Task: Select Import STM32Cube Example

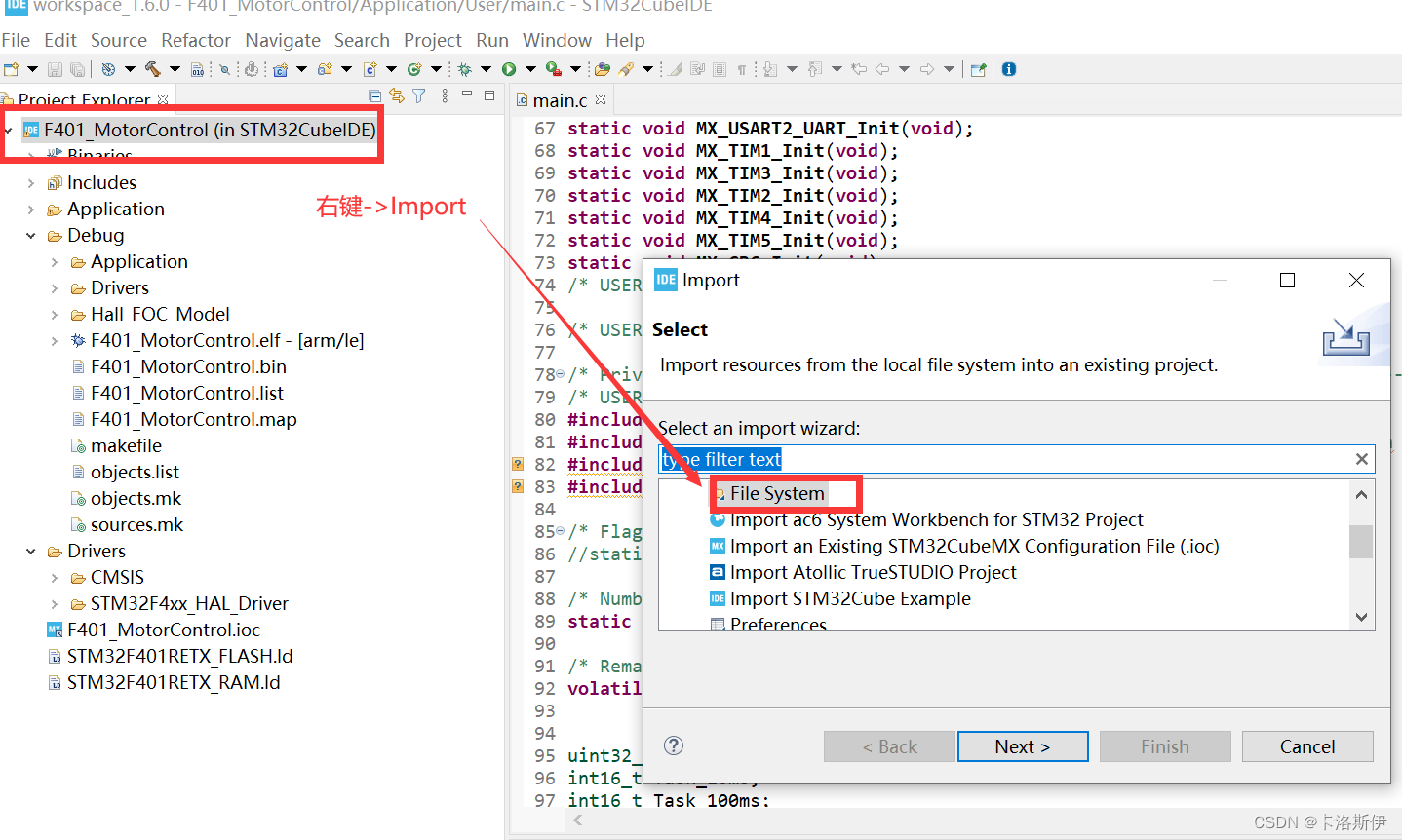Action: pyautogui.click(x=840, y=599)
